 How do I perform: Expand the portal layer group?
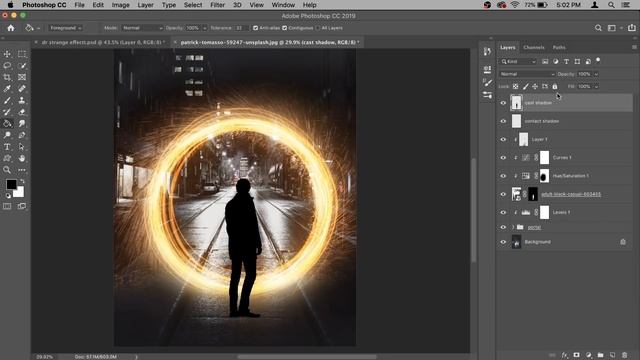click(513, 227)
